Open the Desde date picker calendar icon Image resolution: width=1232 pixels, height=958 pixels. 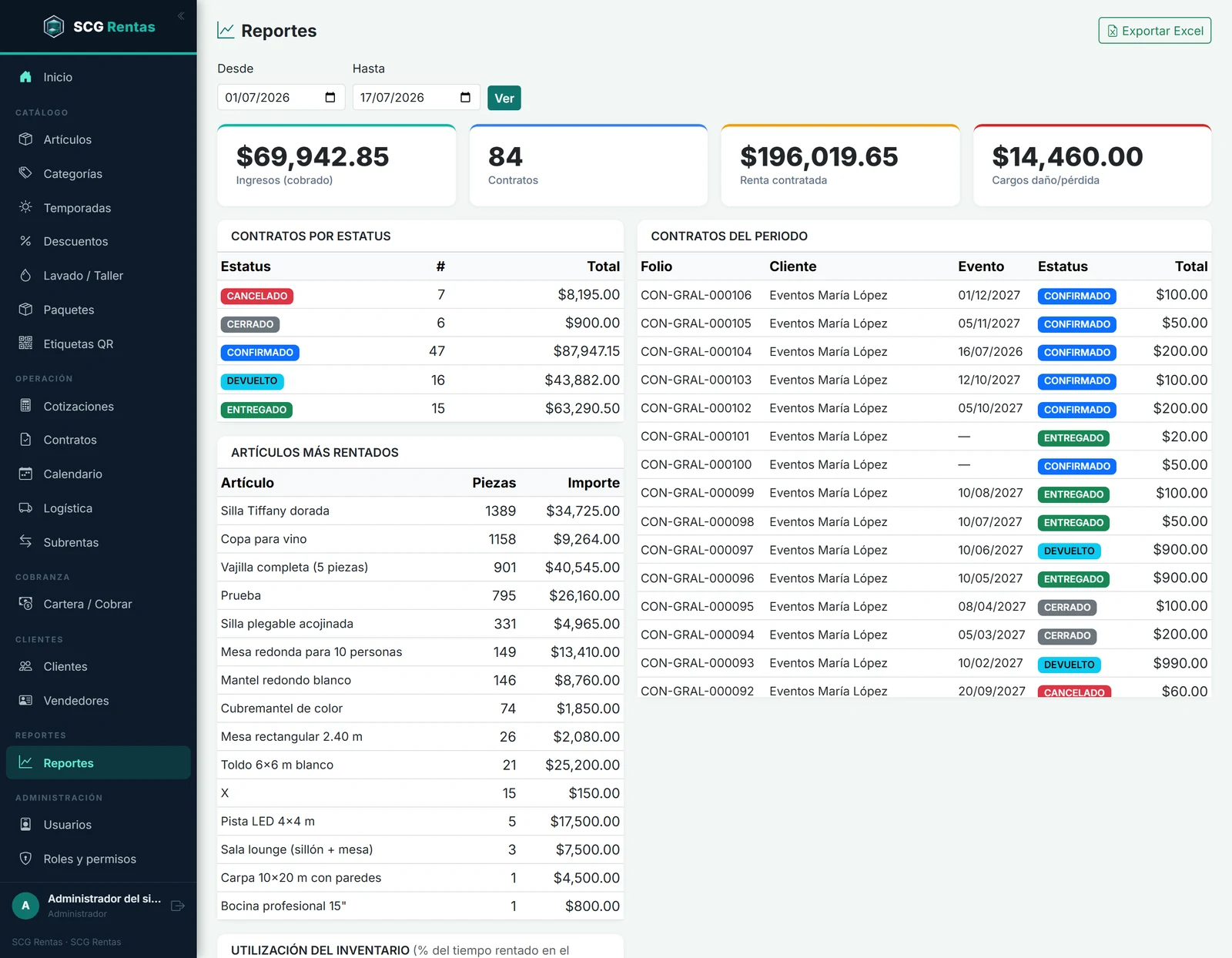pos(330,98)
